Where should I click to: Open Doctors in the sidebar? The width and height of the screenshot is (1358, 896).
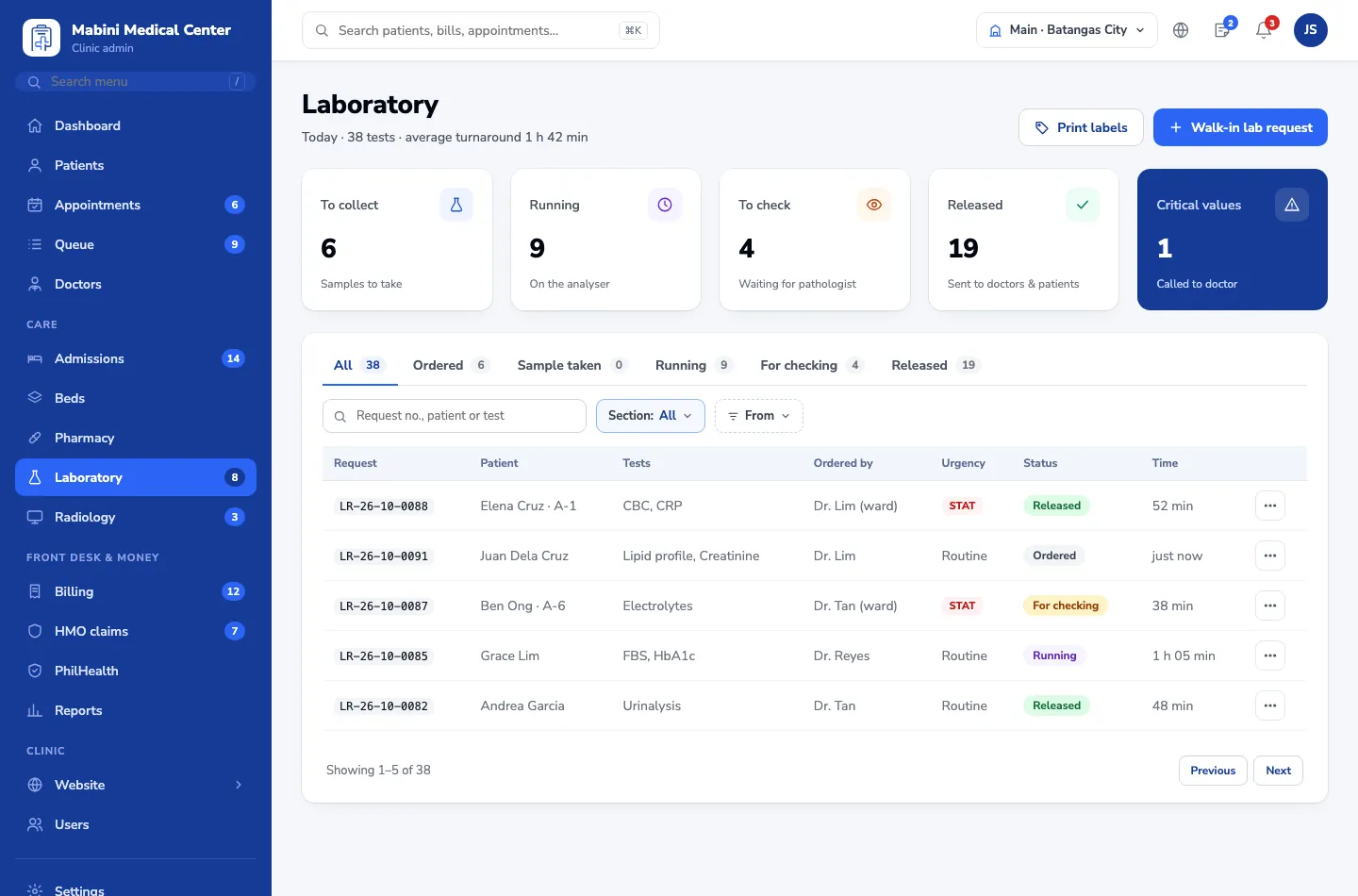pos(136,284)
